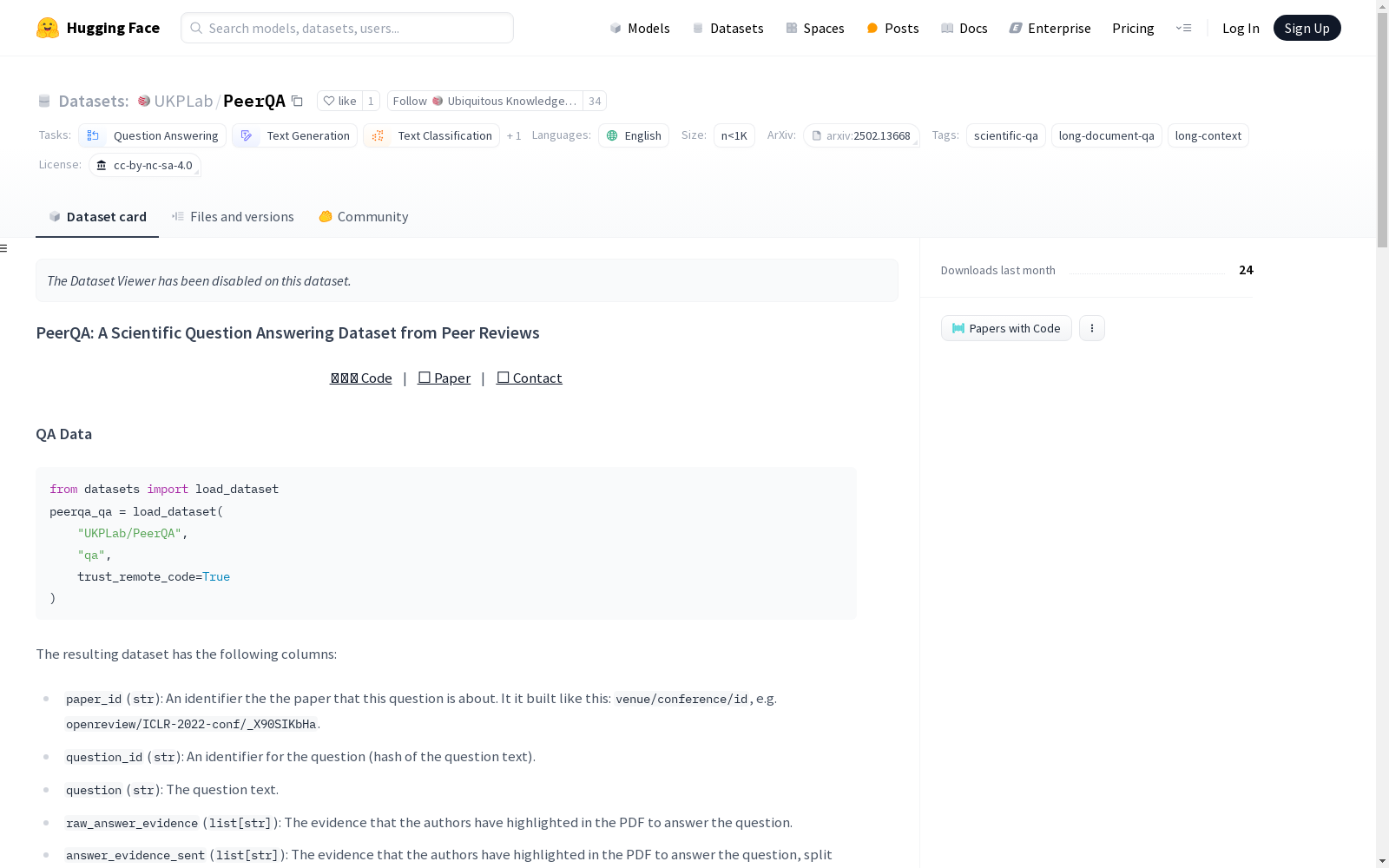Open the Paper link
Image resolution: width=1389 pixels, height=868 pixels.
pos(444,378)
